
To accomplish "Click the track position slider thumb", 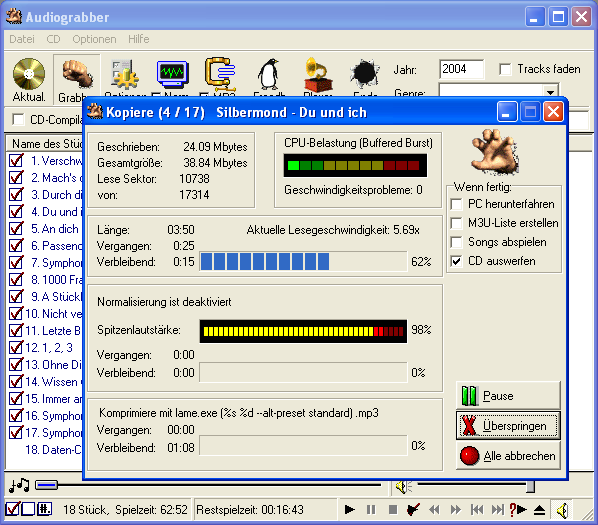I will pyautogui.click(x=46, y=485).
